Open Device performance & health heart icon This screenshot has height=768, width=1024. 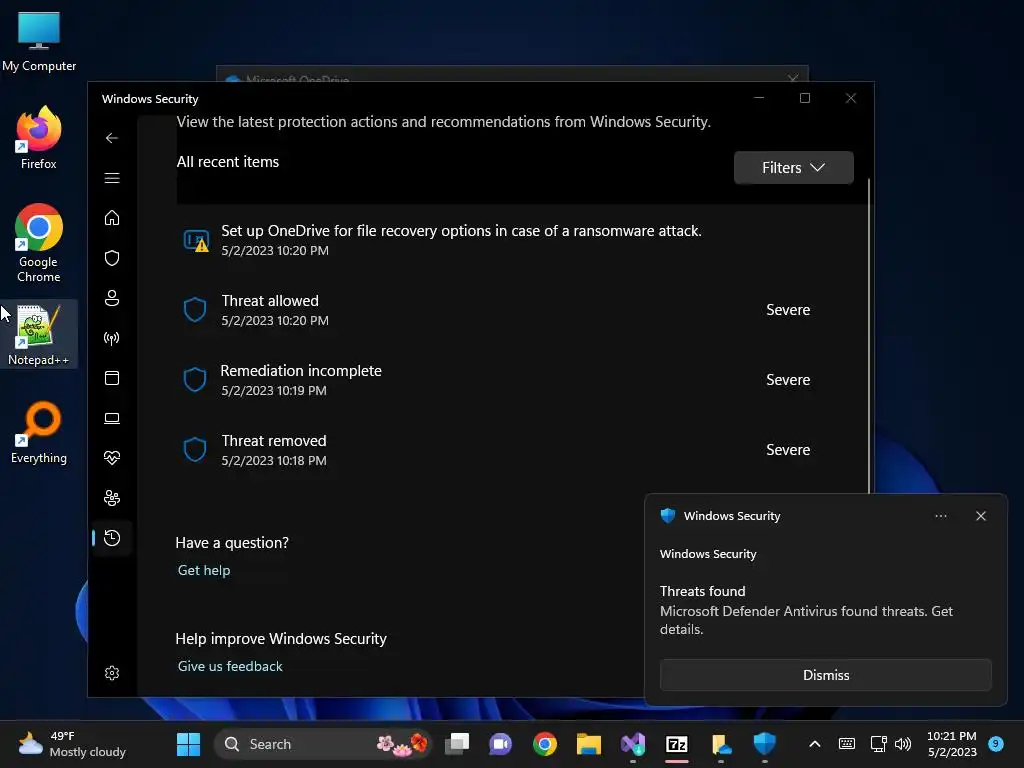(112, 458)
